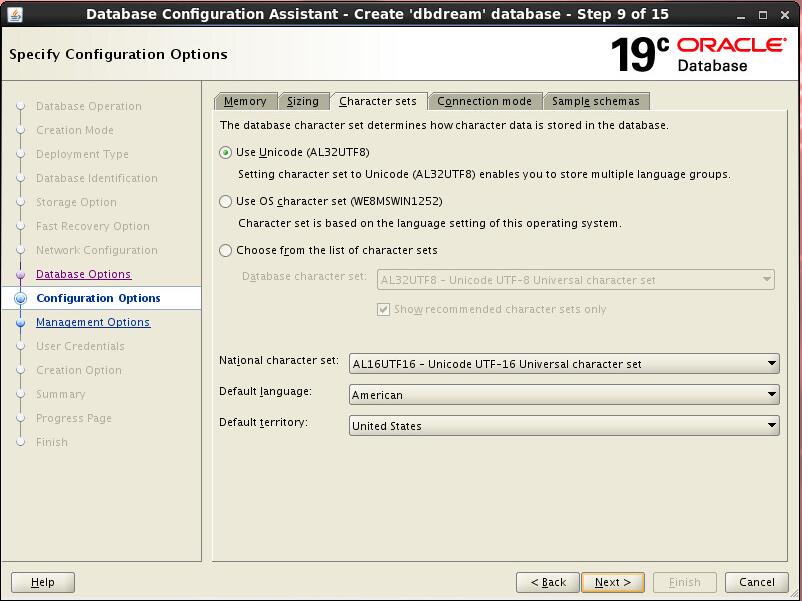
Task: Select Use OS character set option
Action: [x=226, y=201]
